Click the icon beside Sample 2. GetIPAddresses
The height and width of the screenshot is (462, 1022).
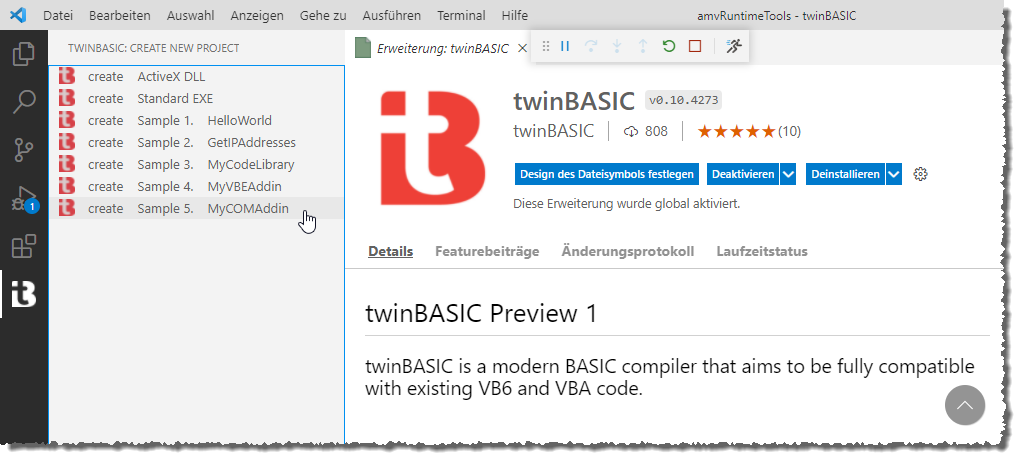tap(66, 142)
